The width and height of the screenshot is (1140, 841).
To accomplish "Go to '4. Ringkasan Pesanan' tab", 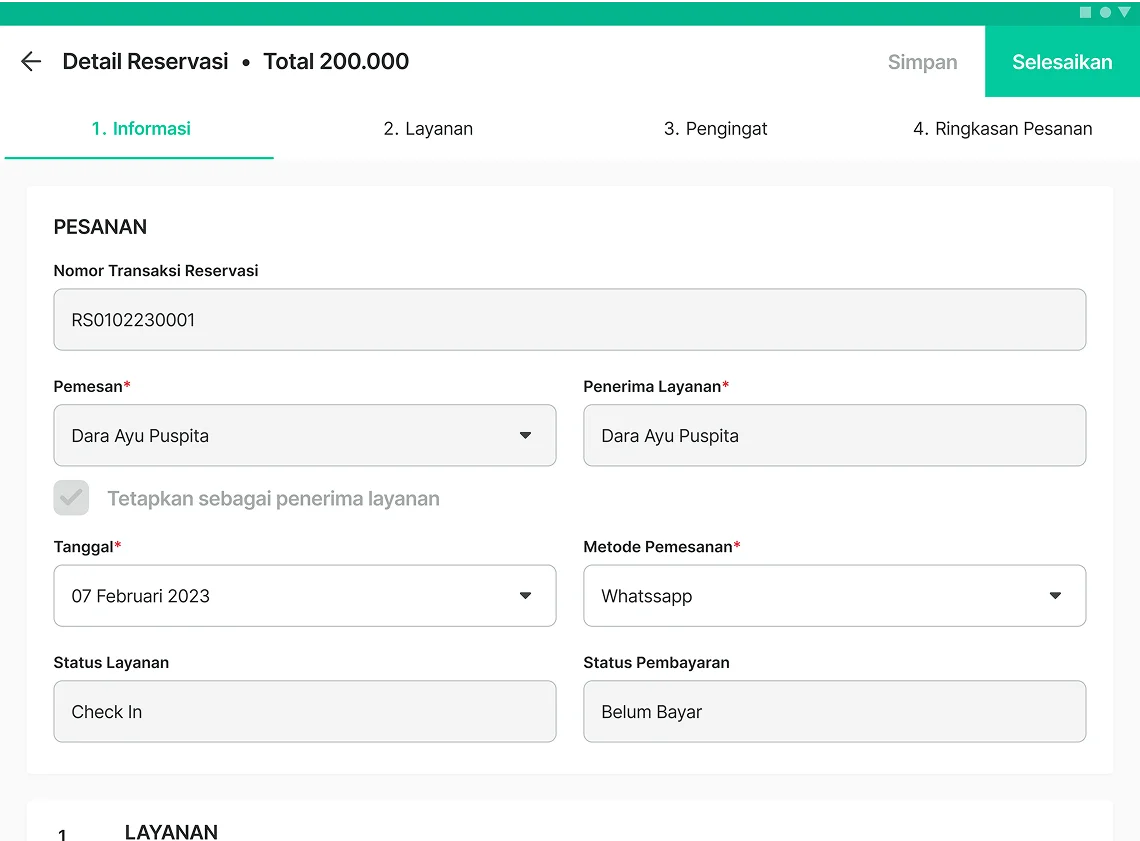I will pos(1002,129).
